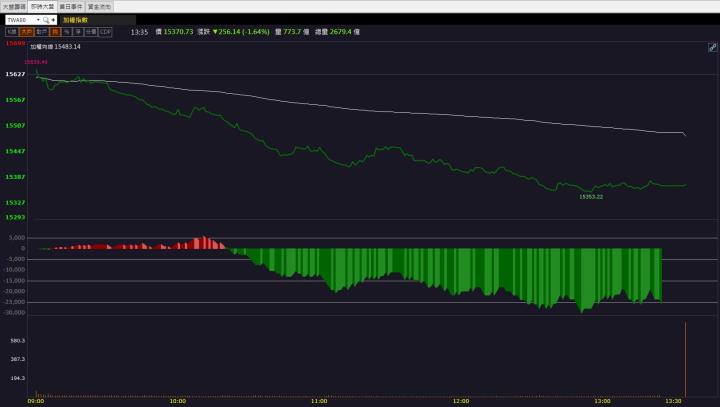Click the 5,000 label on histogram axis
This screenshot has width=720, height=407.
[17, 238]
